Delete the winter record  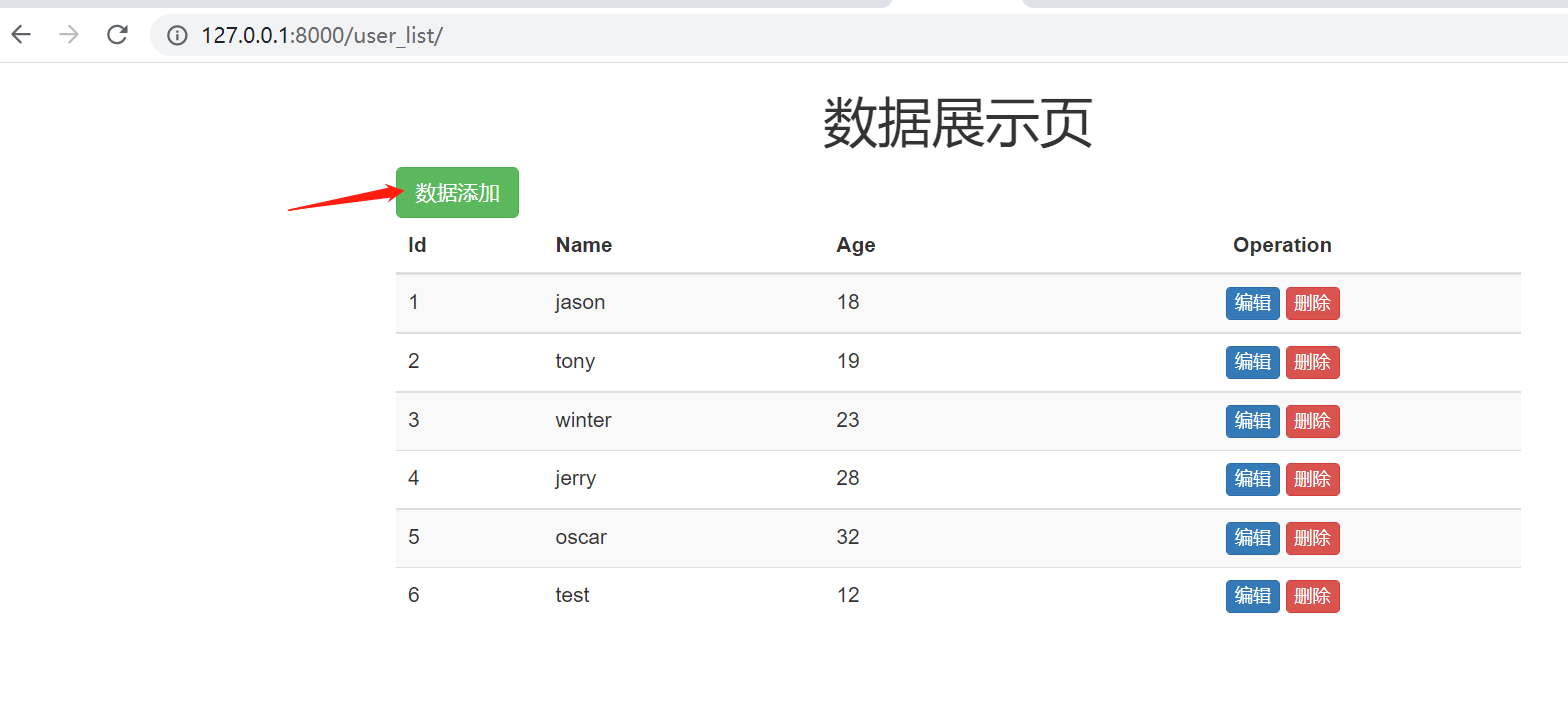coord(1312,421)
